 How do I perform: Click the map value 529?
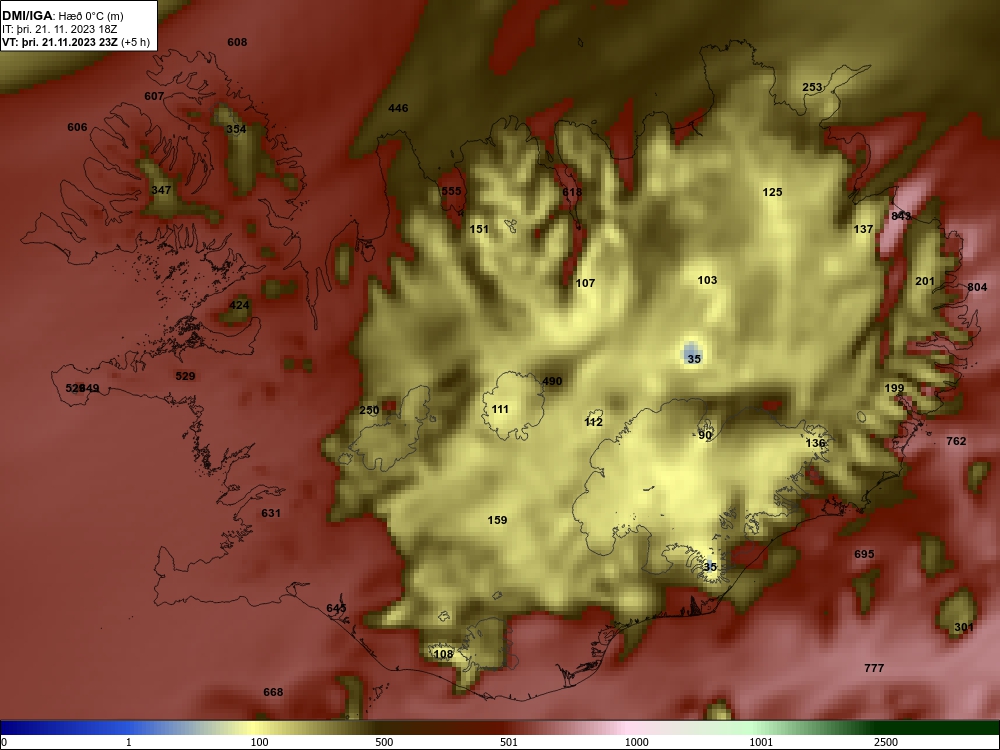click(x=185, y=376)
